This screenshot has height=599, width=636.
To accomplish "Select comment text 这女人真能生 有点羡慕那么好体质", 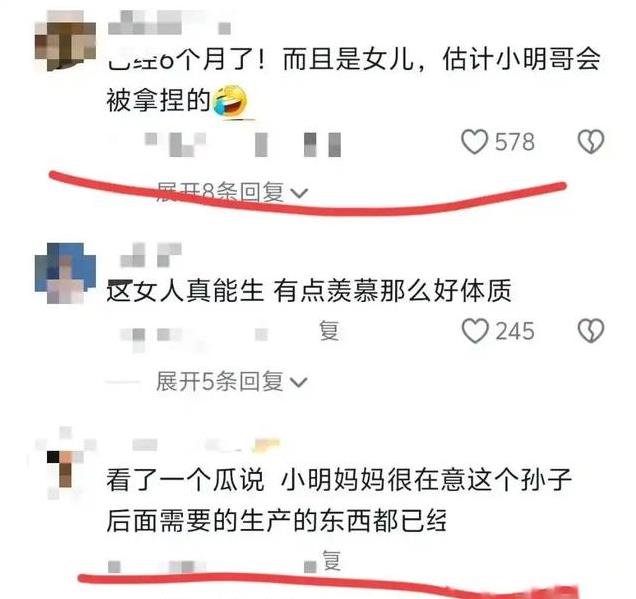I will [x=309, y=291].
